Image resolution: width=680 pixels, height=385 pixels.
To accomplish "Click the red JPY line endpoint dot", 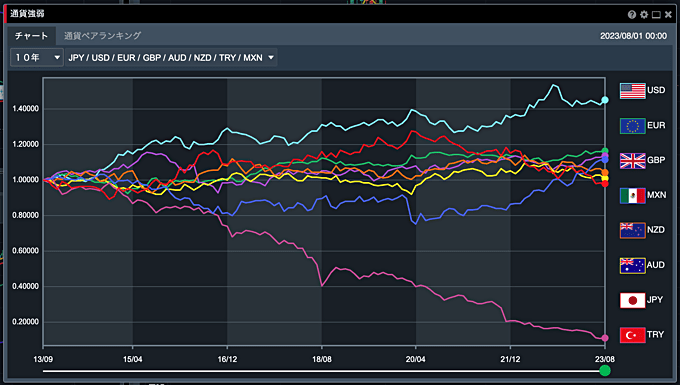I will tap(605, 184).
